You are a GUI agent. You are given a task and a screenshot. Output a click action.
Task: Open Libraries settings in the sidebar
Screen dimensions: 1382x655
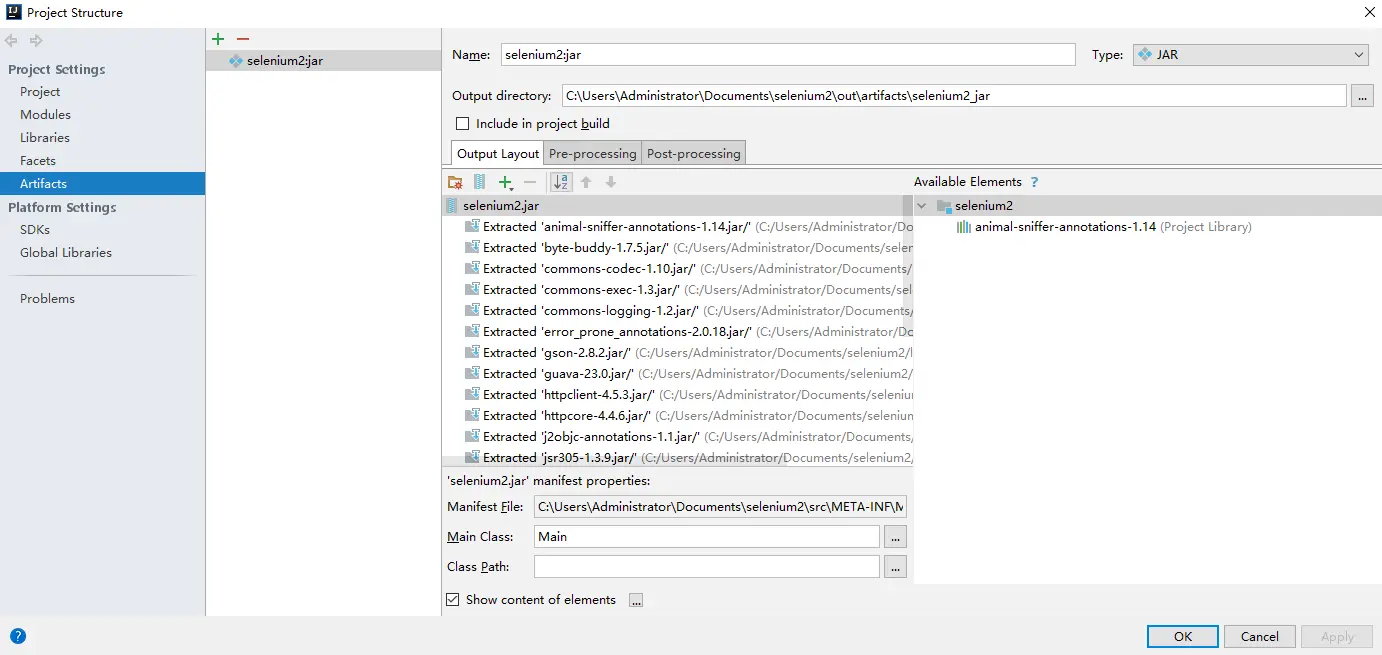click(45, 138)
